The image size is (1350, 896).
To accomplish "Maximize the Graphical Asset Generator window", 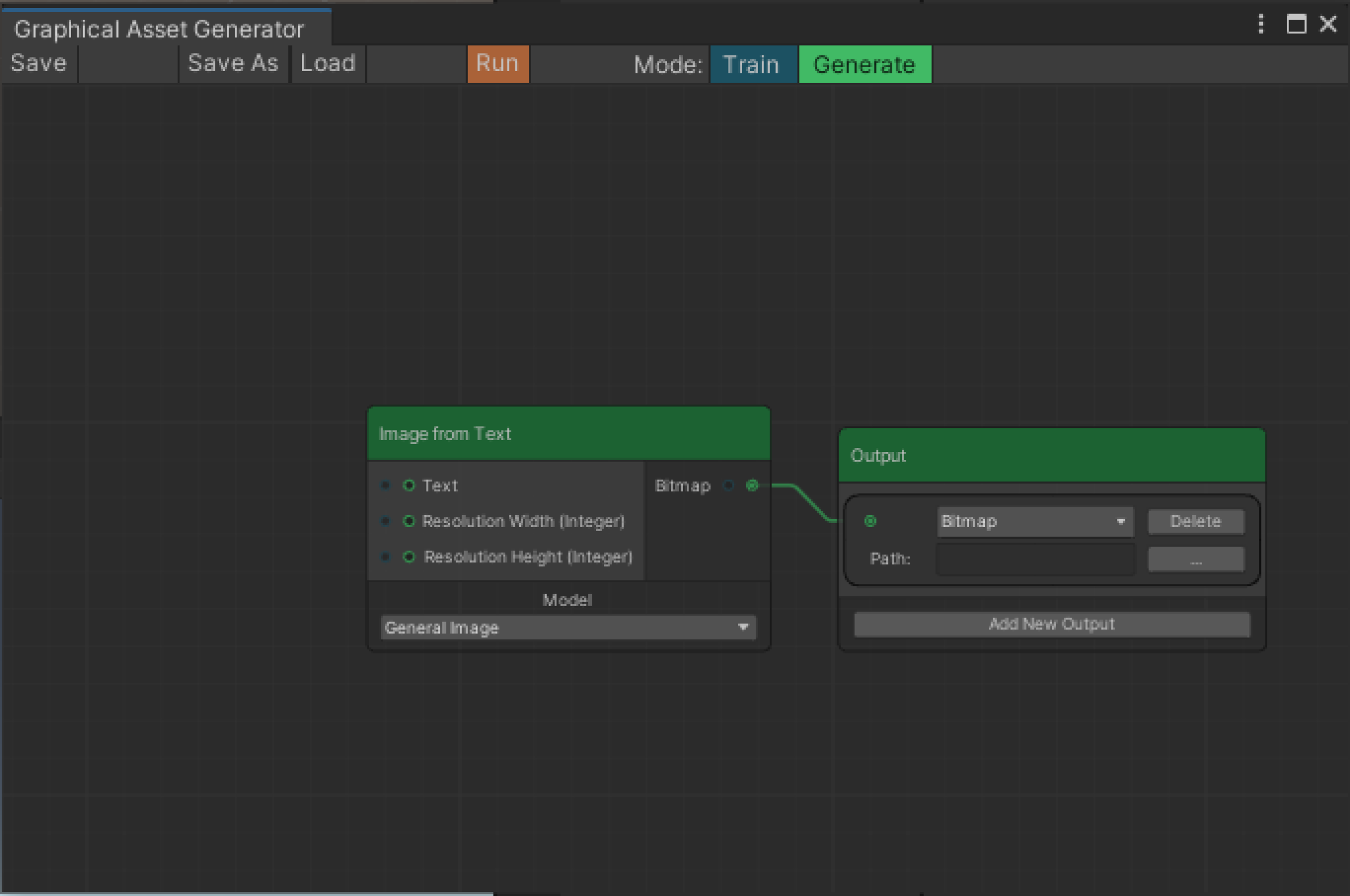I will [1296, 24].
